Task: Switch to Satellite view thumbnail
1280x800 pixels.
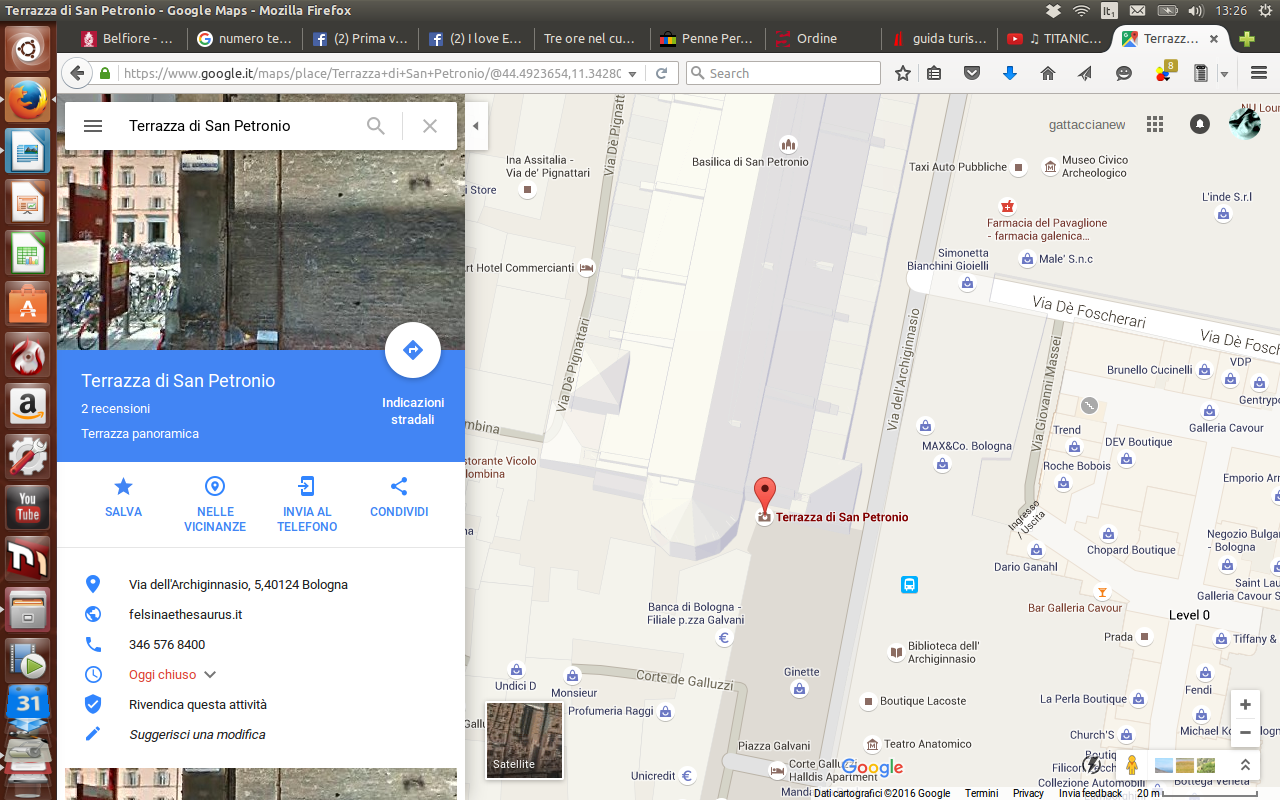Action: (524, 740)
